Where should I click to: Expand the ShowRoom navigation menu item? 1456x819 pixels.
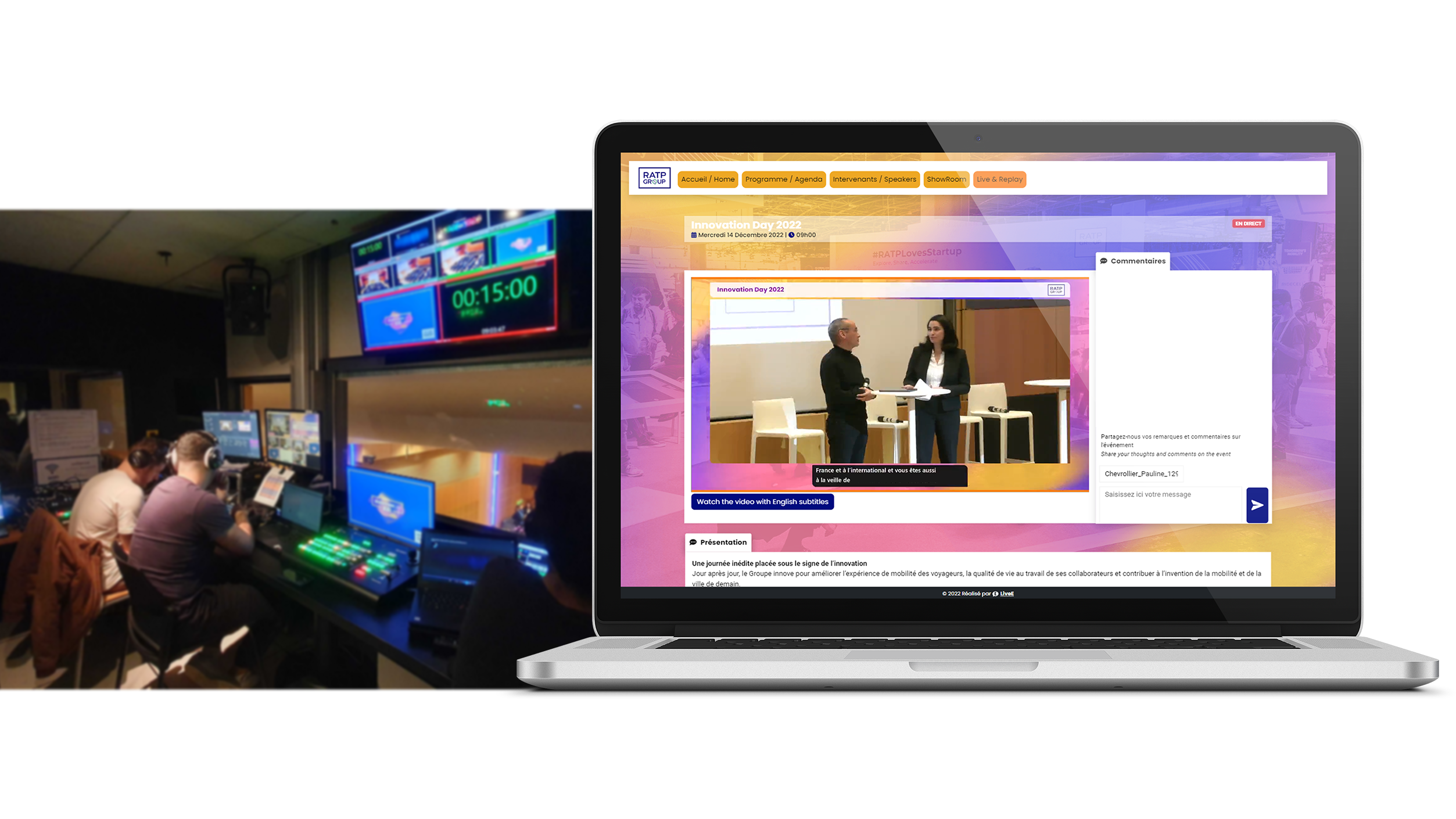coord(946,179)
